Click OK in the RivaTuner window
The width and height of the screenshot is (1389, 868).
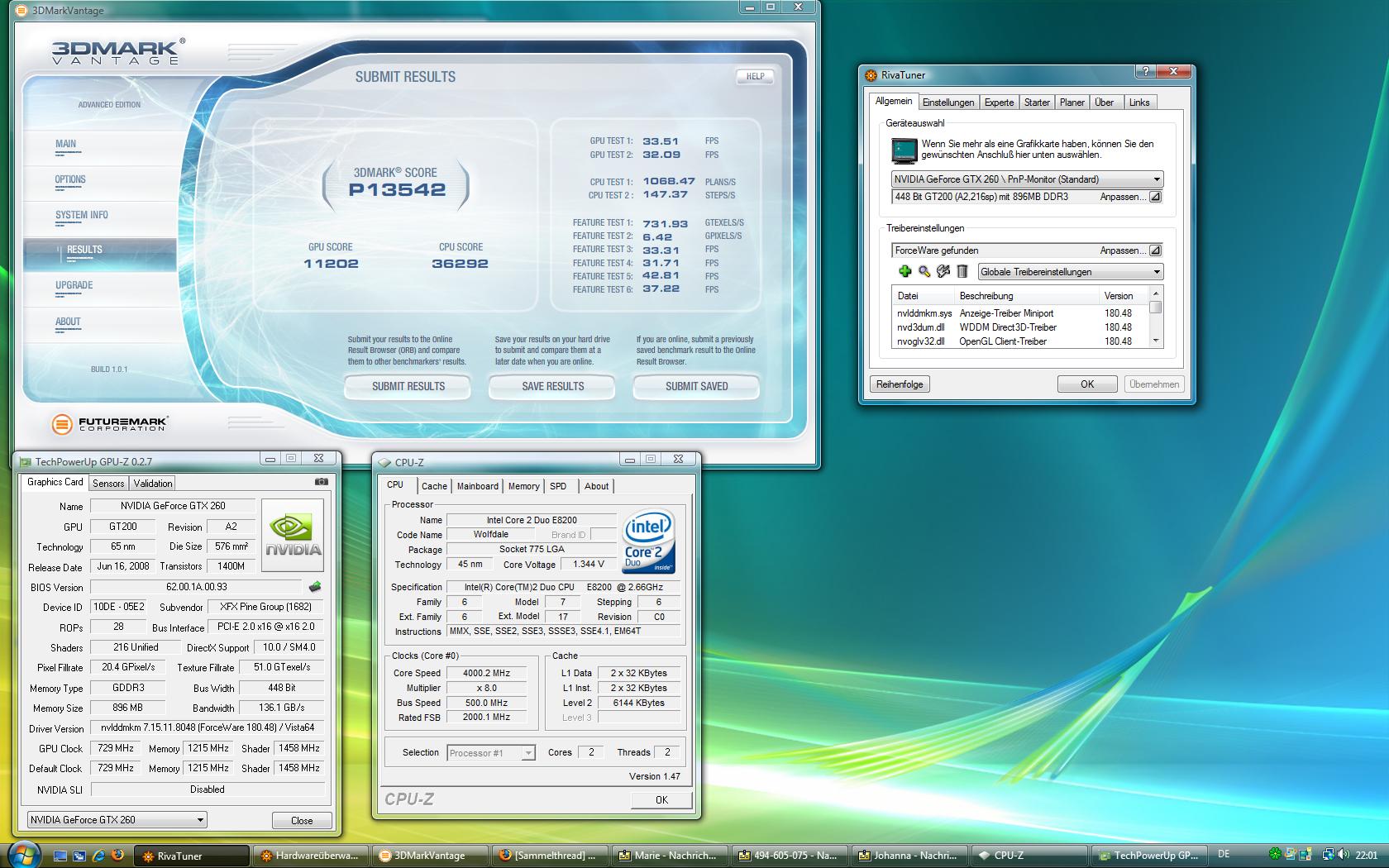1087,384
